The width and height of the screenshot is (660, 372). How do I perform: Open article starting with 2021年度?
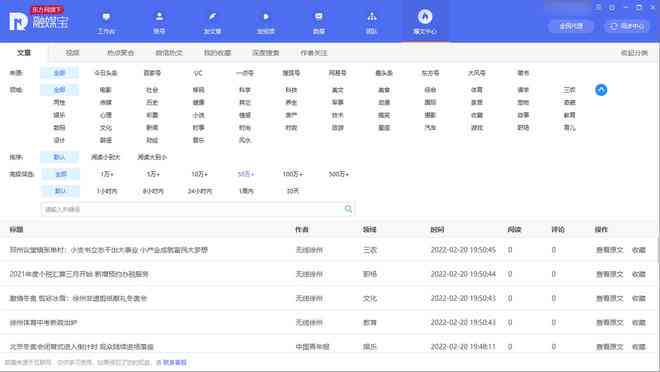coord(79,274)
